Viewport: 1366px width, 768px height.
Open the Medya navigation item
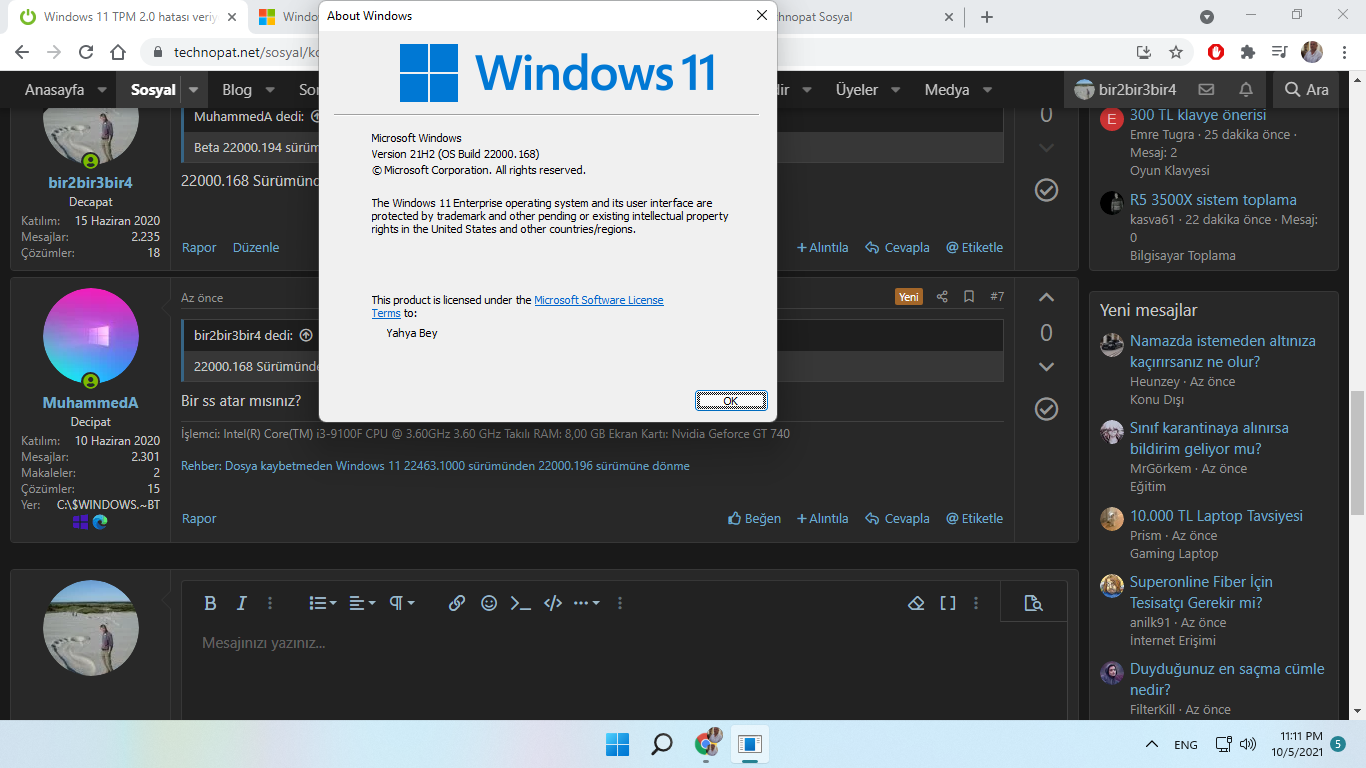(x=947, y=90)
